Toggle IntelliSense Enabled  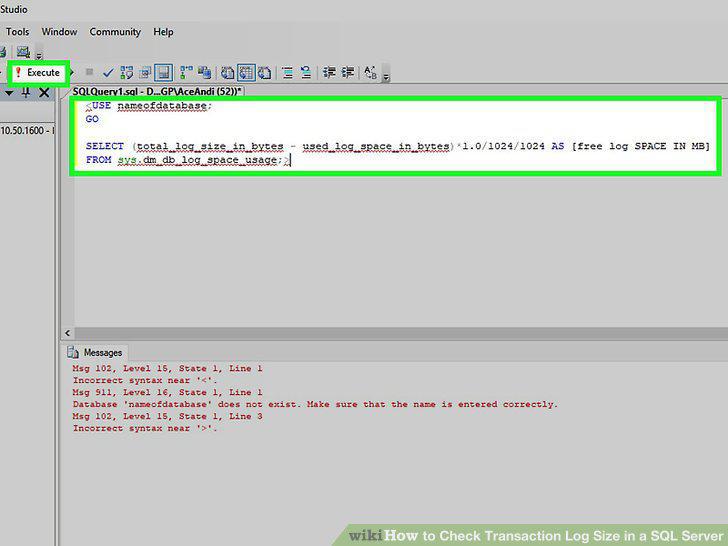click(x=163, y=73)
